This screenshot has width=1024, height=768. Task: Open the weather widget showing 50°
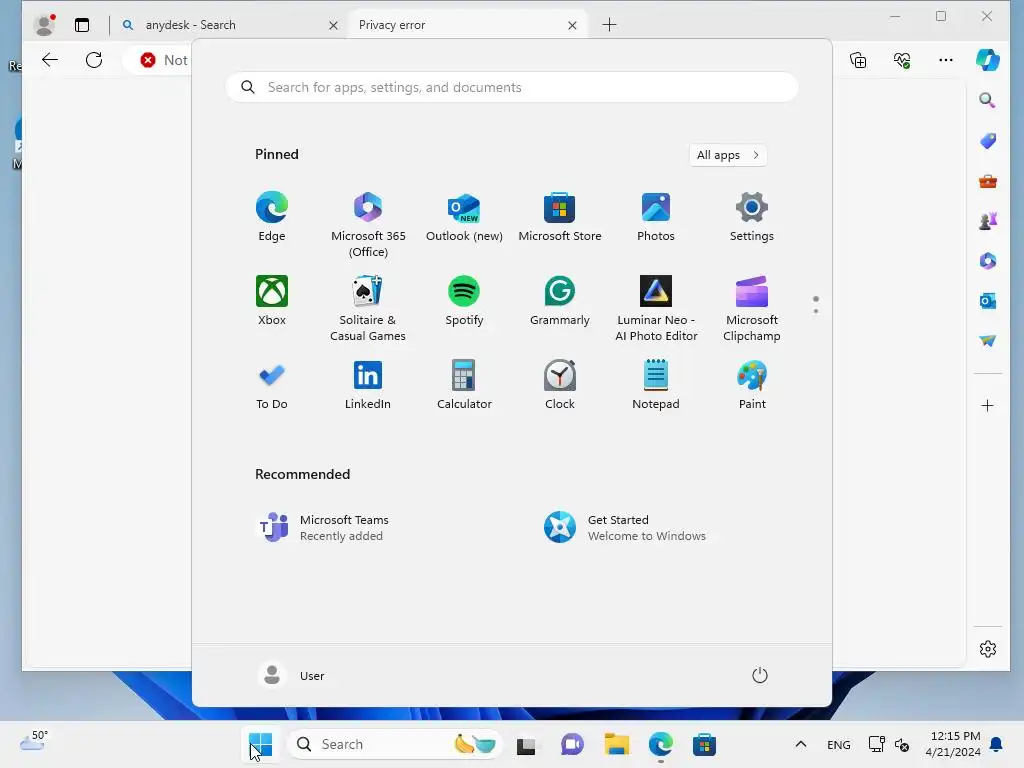click(x=34, y=741)
